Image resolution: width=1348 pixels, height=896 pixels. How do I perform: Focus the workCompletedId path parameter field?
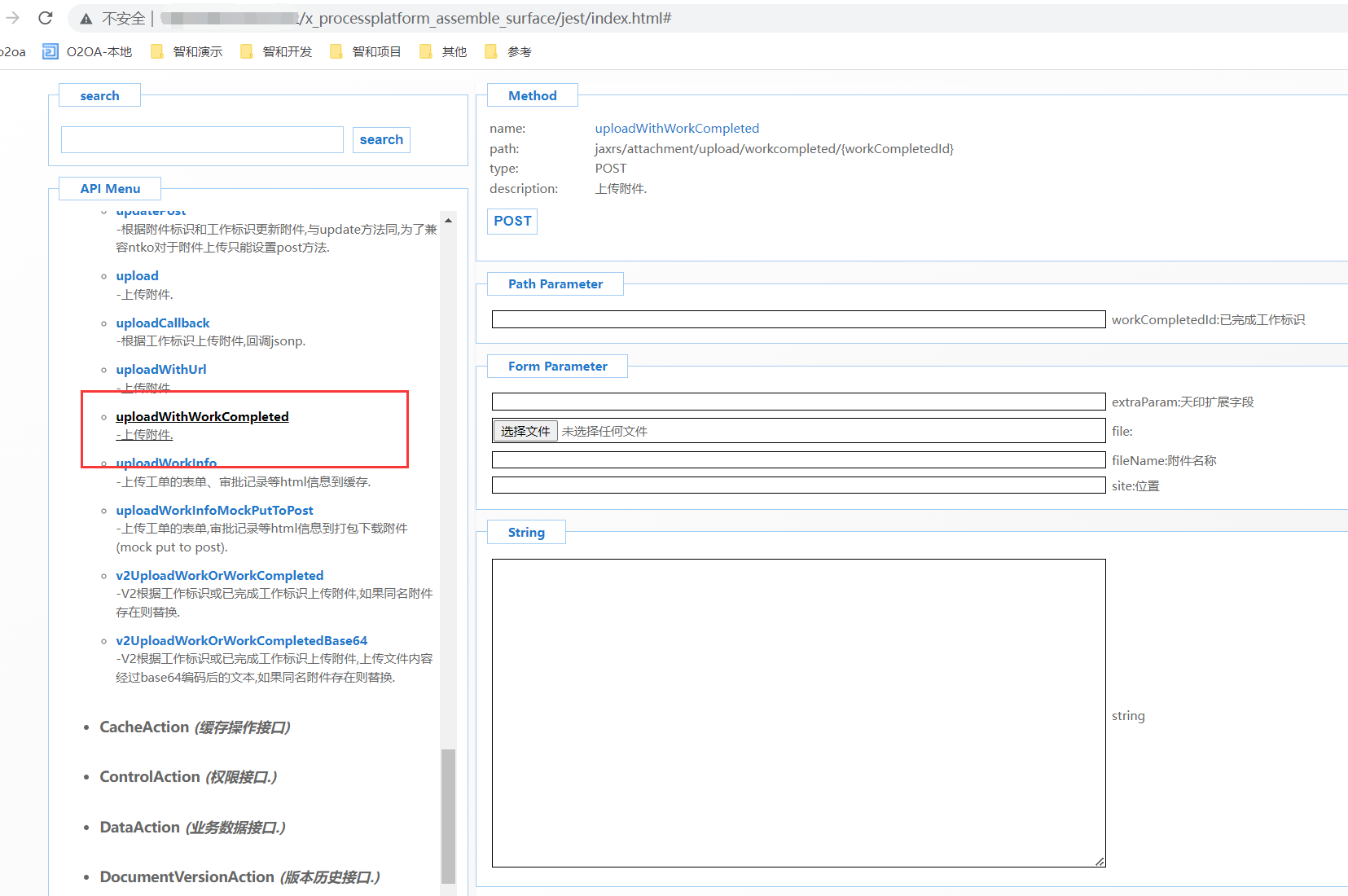pyautogui.click(x=798, y=319)
